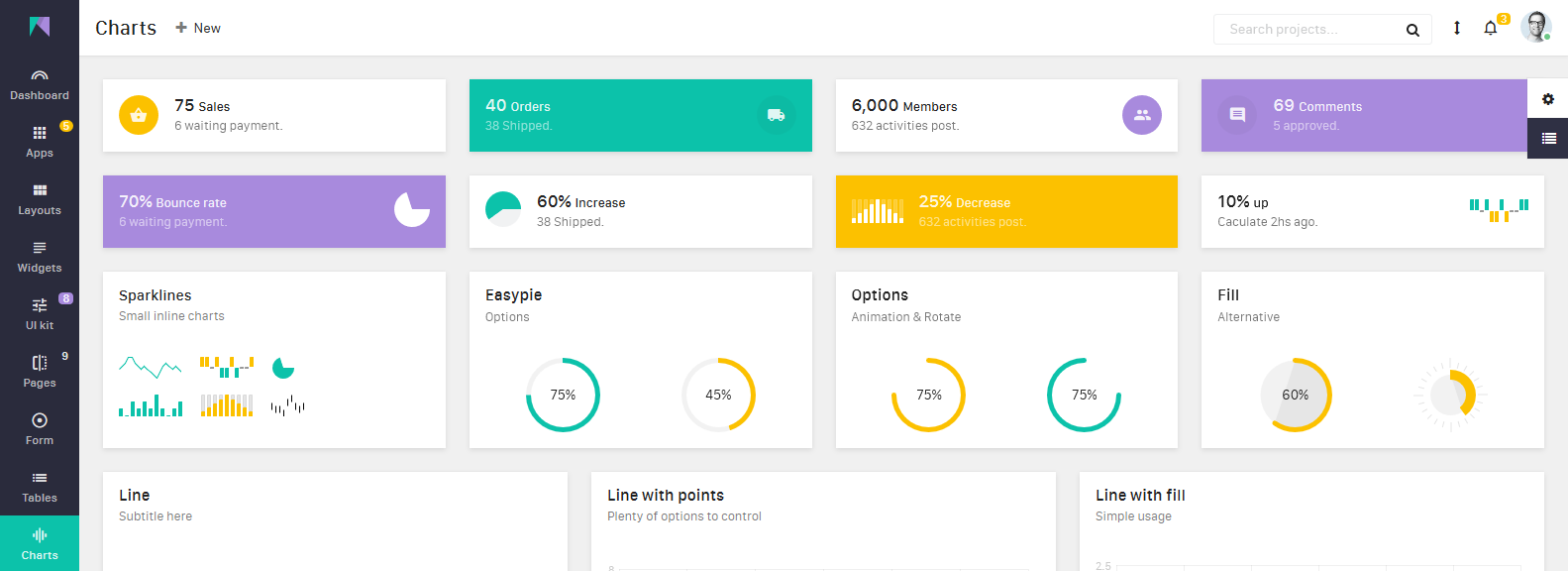Image resolution: width=1568 pixels, height=571 pixels.
Task: Click the purple Members people icon
Action: point(1141,115)
